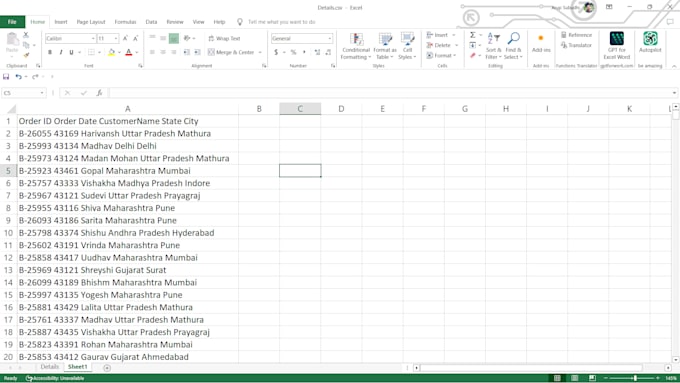Click the Insert Function fx icon
Viewport: 680px width, 383px height.
point(99,93)
